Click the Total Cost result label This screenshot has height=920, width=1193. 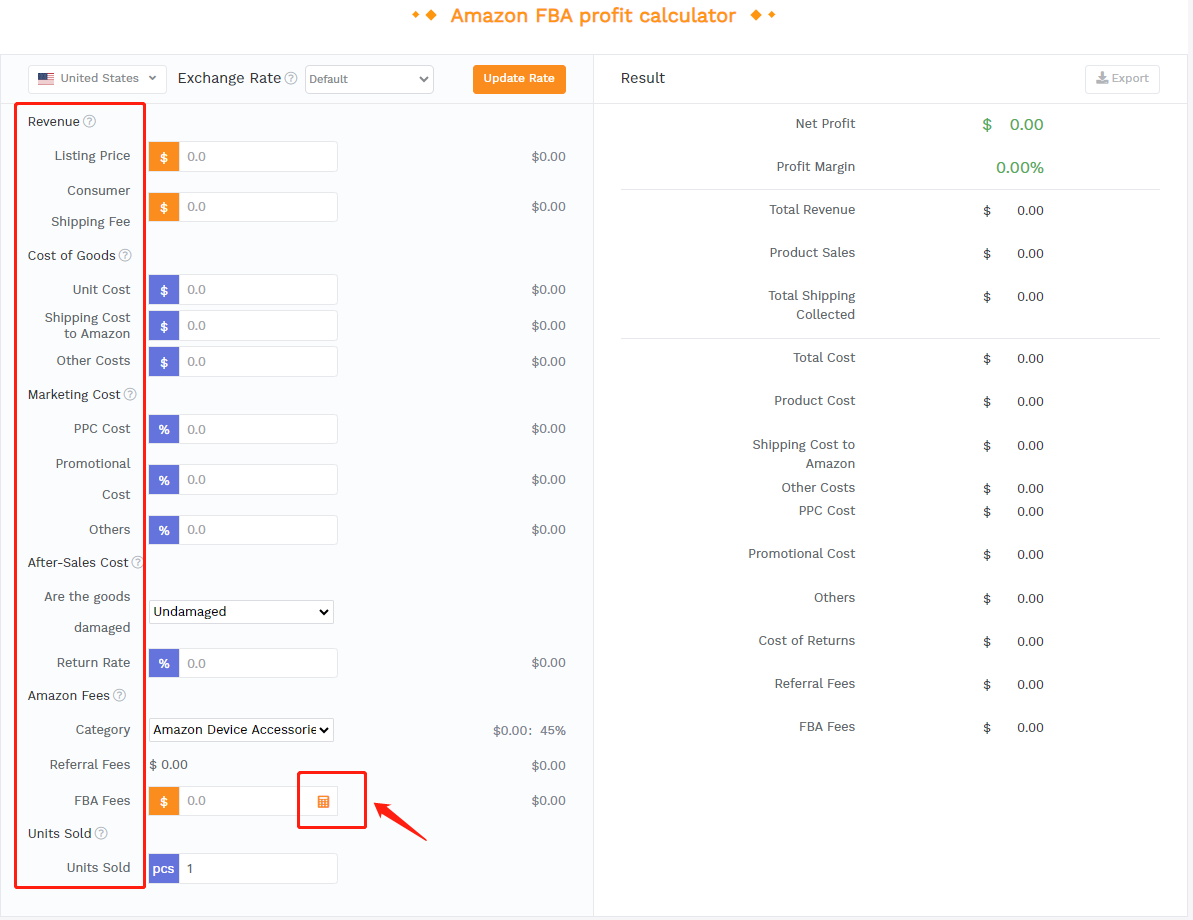tap(824, 358)
